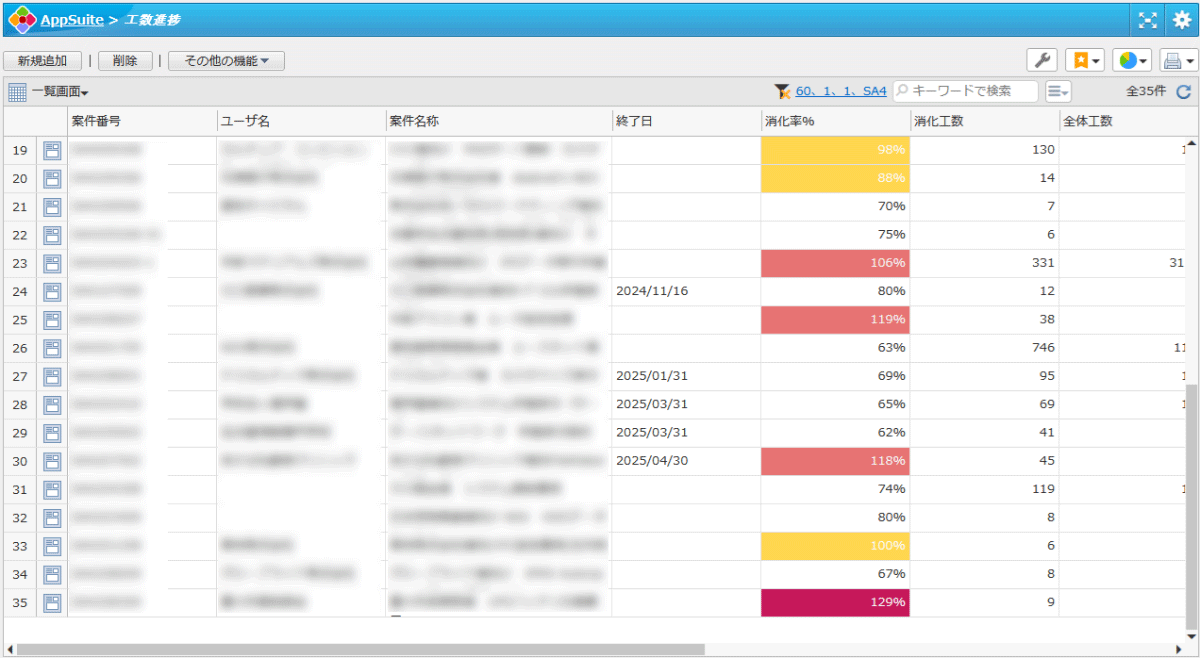Click the refresh list icon
Image resolution: width=1200 pixels, height=658 pixels.
click(1183, 92)
